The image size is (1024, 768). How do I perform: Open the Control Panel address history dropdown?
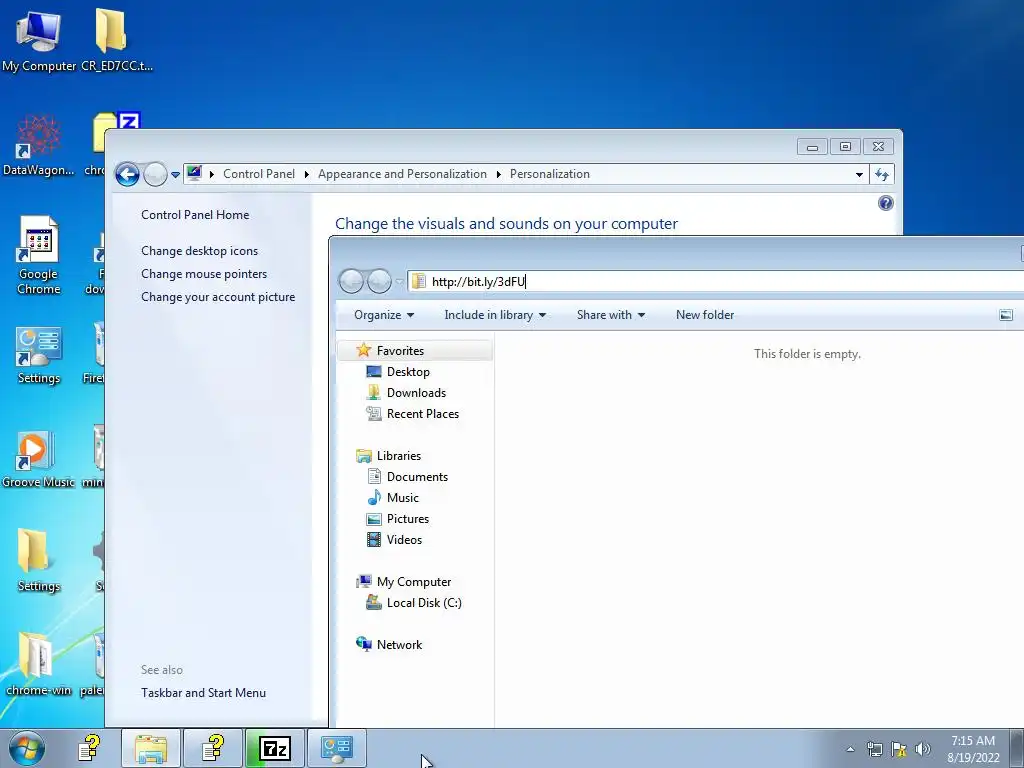click(859, 174)
